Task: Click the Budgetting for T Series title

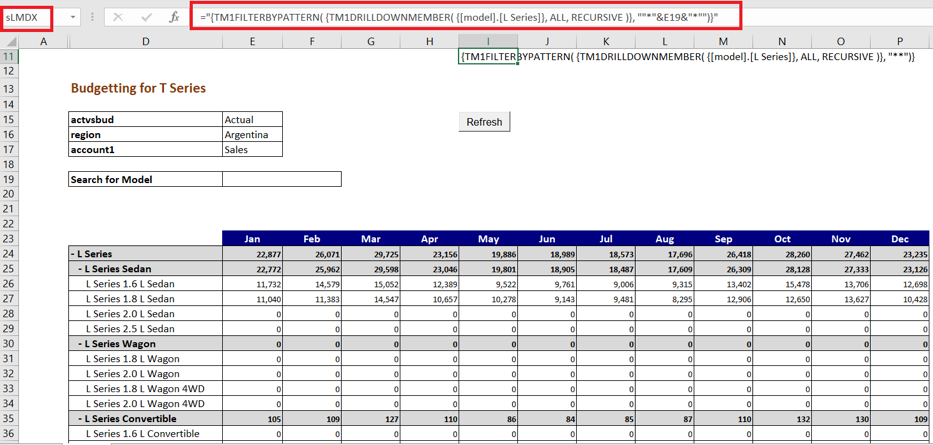Action: [x=138, y=88]
